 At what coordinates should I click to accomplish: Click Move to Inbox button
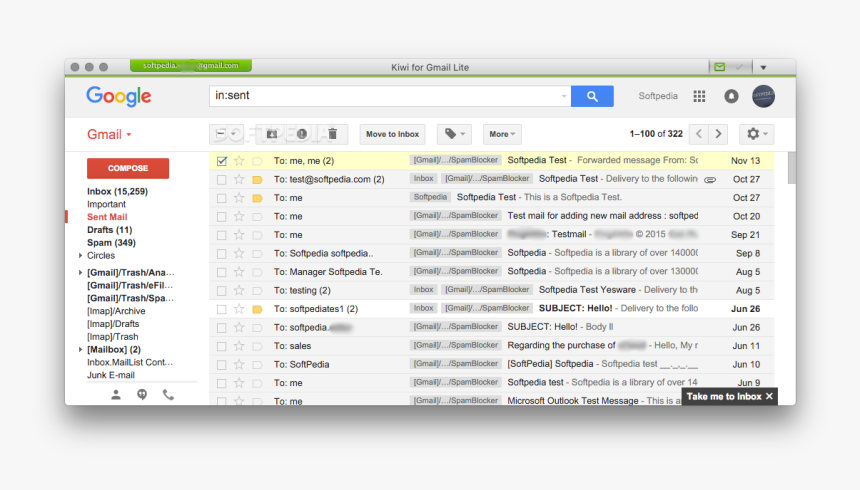click(x=392, y=134)
